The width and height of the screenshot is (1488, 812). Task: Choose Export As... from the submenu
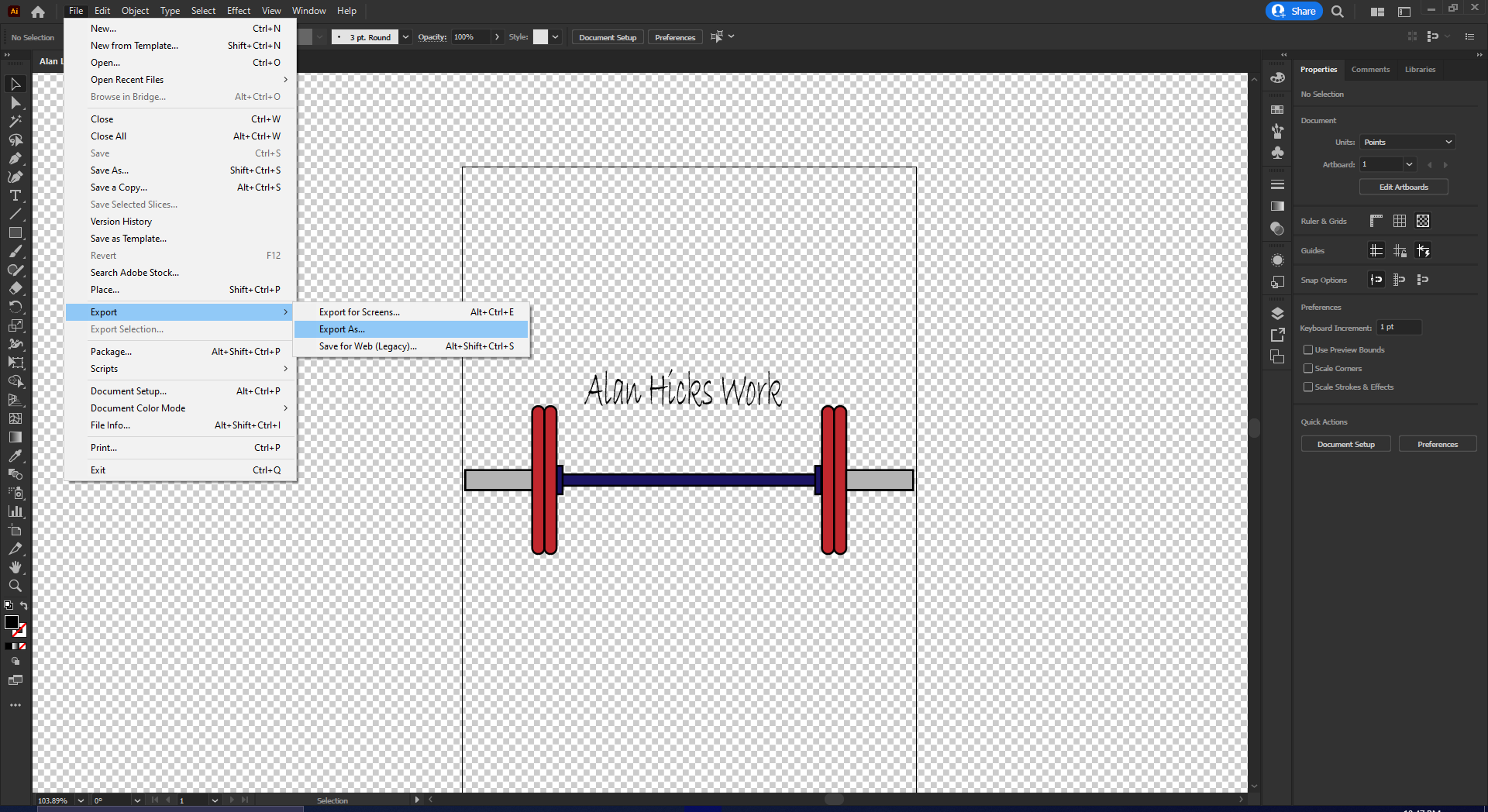tap(412, 329)
